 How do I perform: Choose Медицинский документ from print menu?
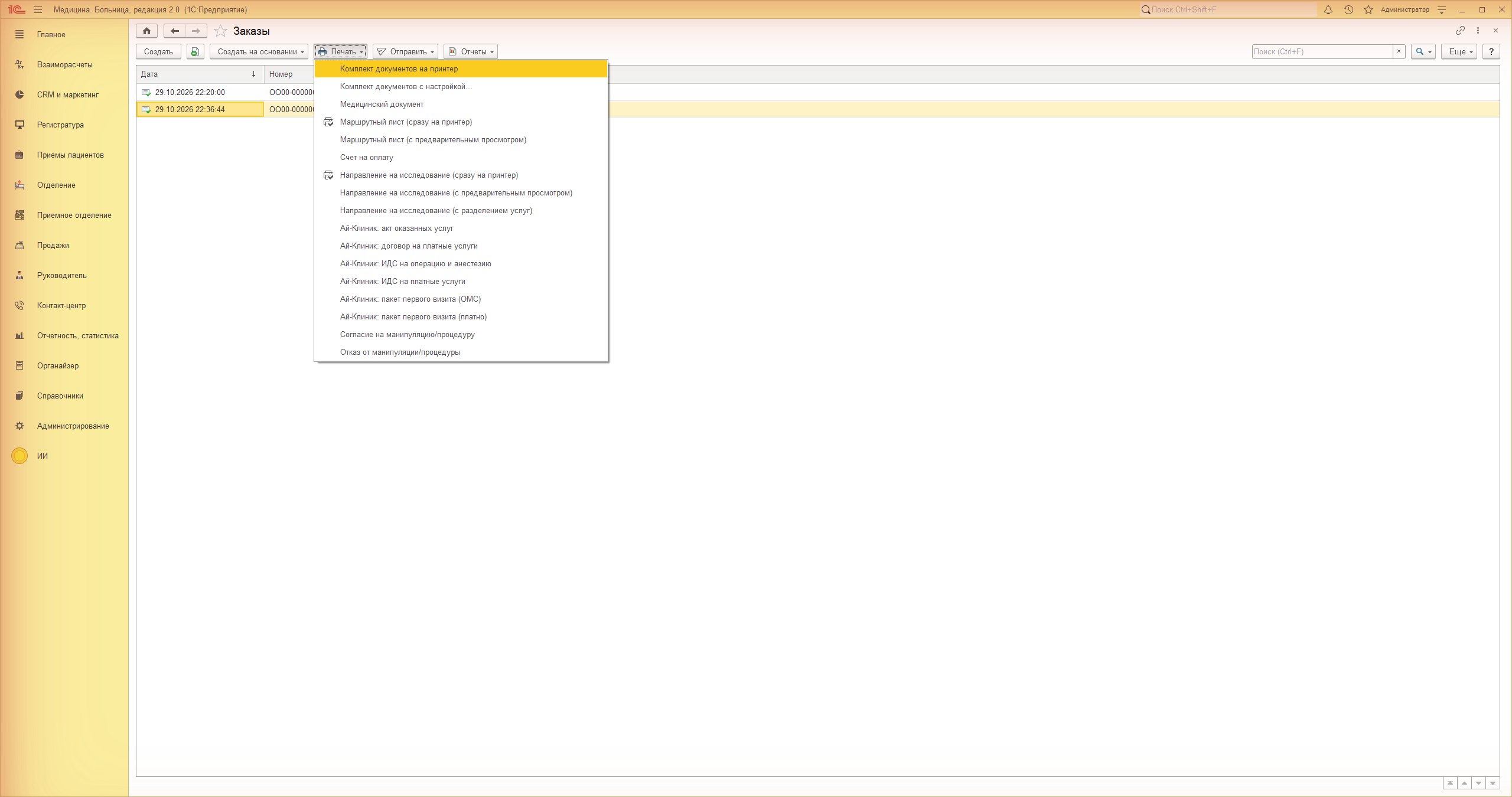click(461, 104)
